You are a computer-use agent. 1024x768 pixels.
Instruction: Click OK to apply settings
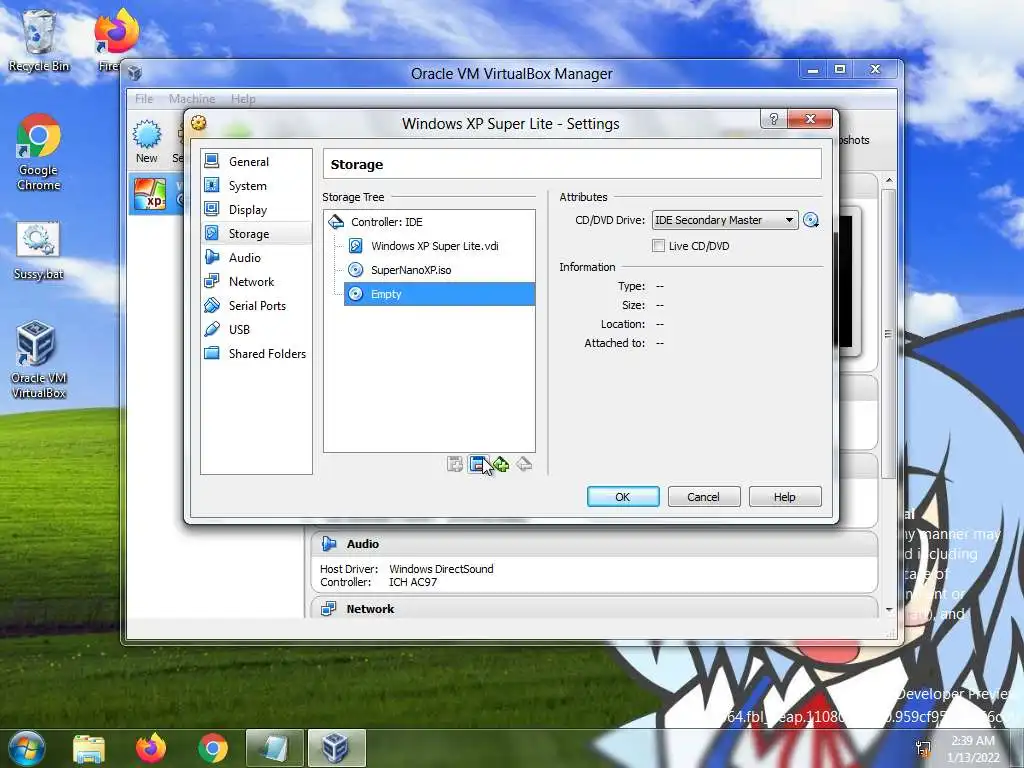(x=623, y=497)
